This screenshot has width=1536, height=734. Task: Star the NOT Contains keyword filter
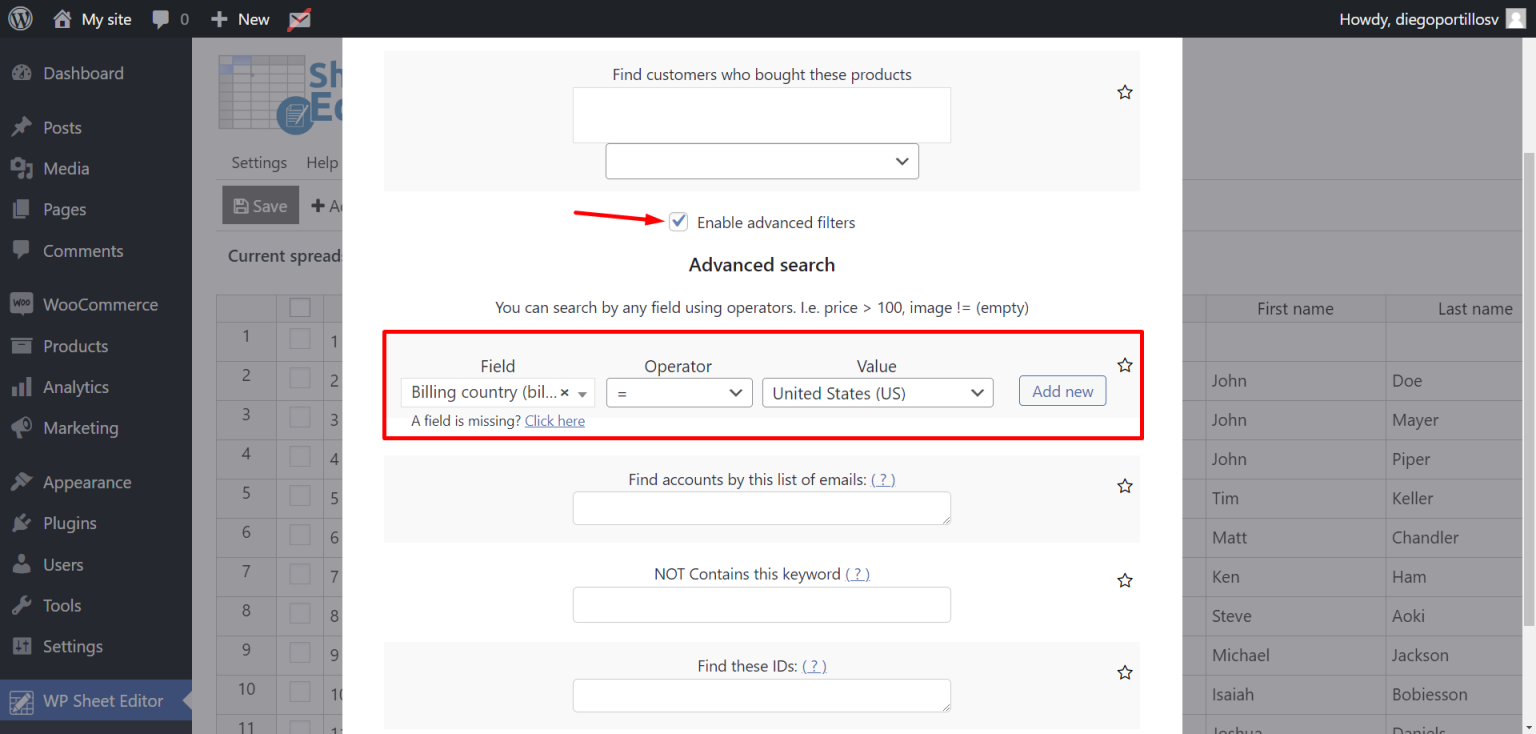(x=1125, y=580)
